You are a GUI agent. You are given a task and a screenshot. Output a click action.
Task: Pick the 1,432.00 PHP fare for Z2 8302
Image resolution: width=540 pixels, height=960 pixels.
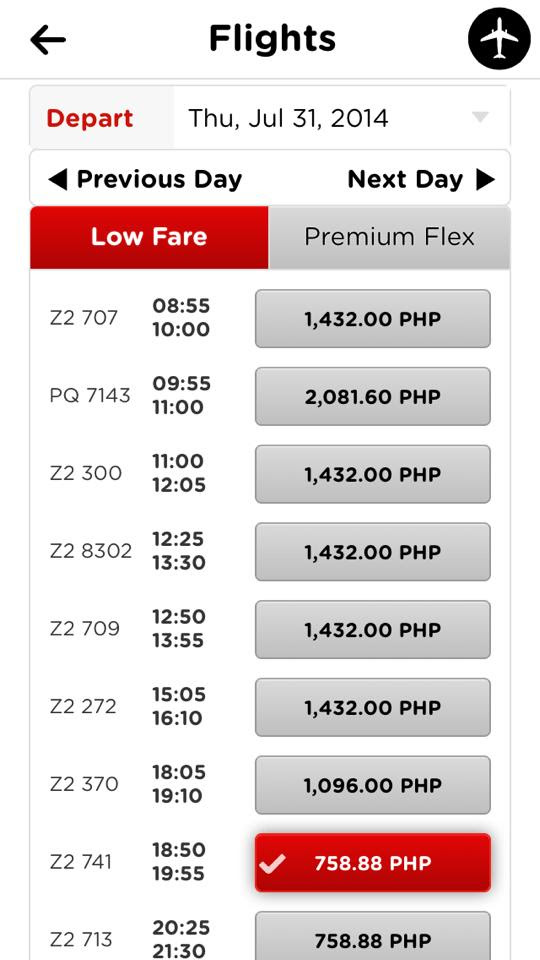[372, 552]
